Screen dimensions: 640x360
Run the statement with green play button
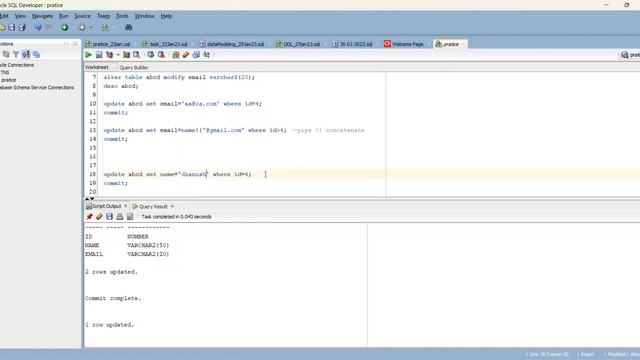(x=89, y=55)
